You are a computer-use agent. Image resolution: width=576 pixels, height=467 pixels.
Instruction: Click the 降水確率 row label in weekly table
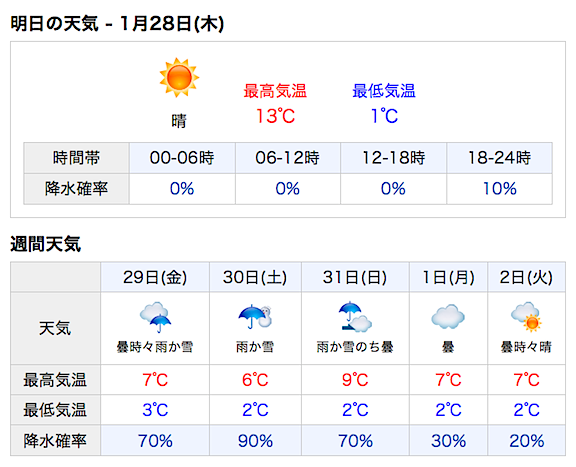[x=55, y=441]
